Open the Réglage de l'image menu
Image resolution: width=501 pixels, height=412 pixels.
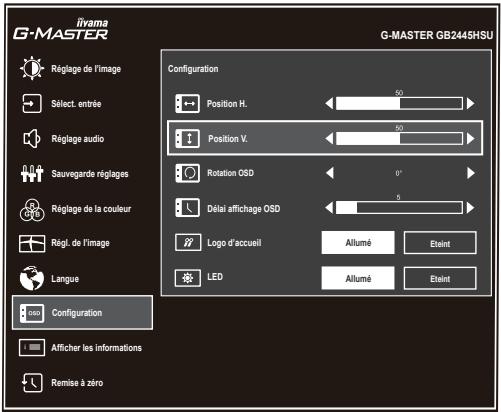point(86,69)
